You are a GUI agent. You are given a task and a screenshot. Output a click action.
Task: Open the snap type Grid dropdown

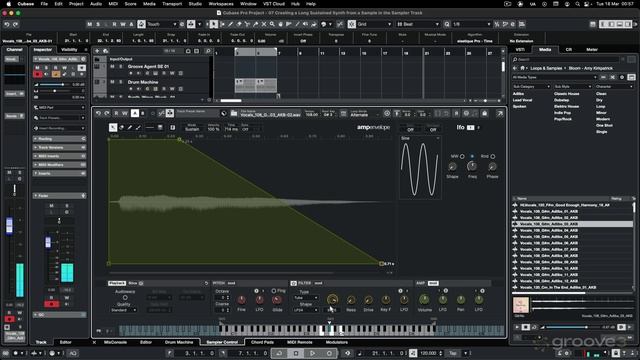373,24
